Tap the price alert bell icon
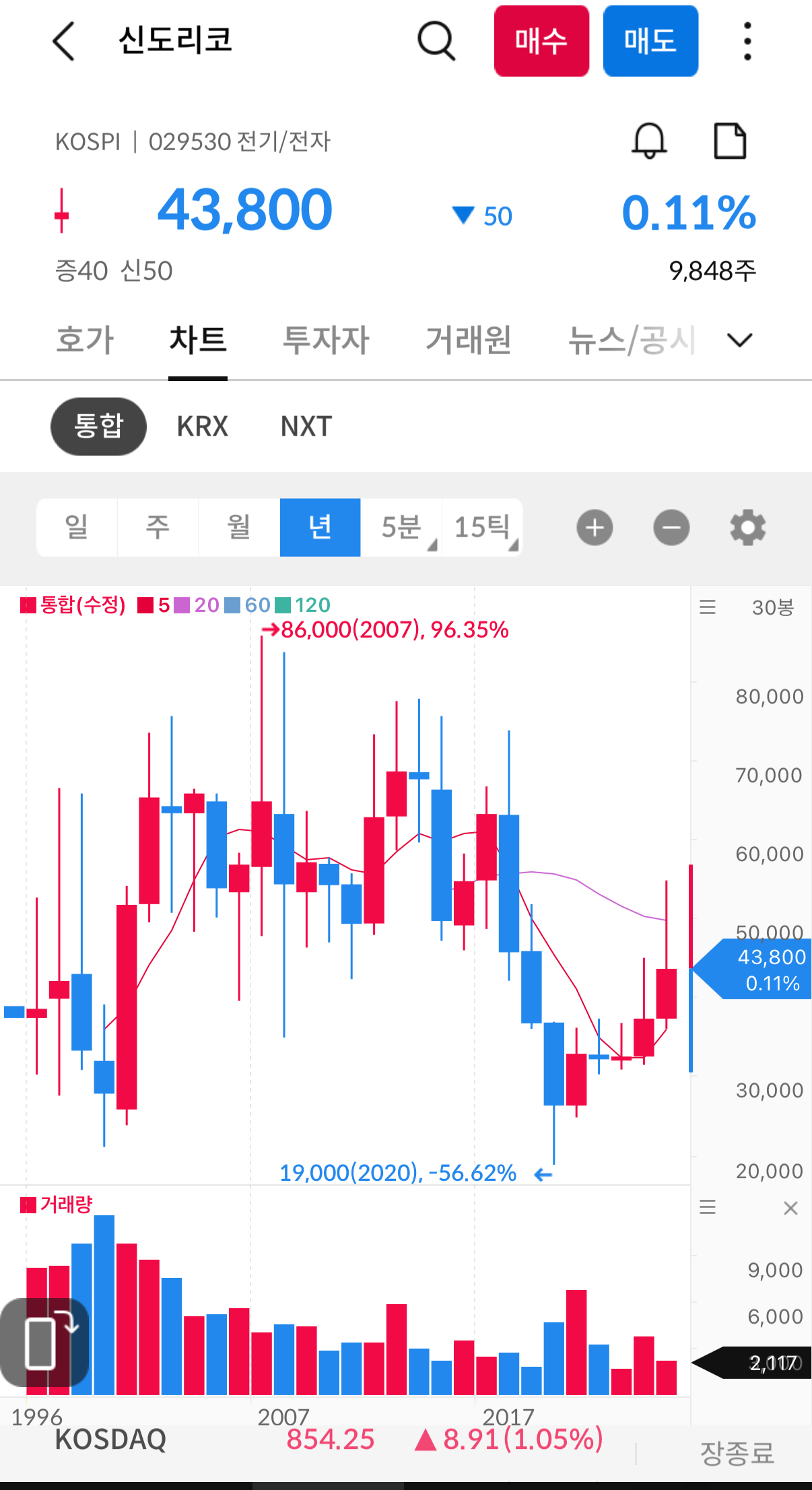The width and height of the screenshot is (812, 1490). point(649,141)
